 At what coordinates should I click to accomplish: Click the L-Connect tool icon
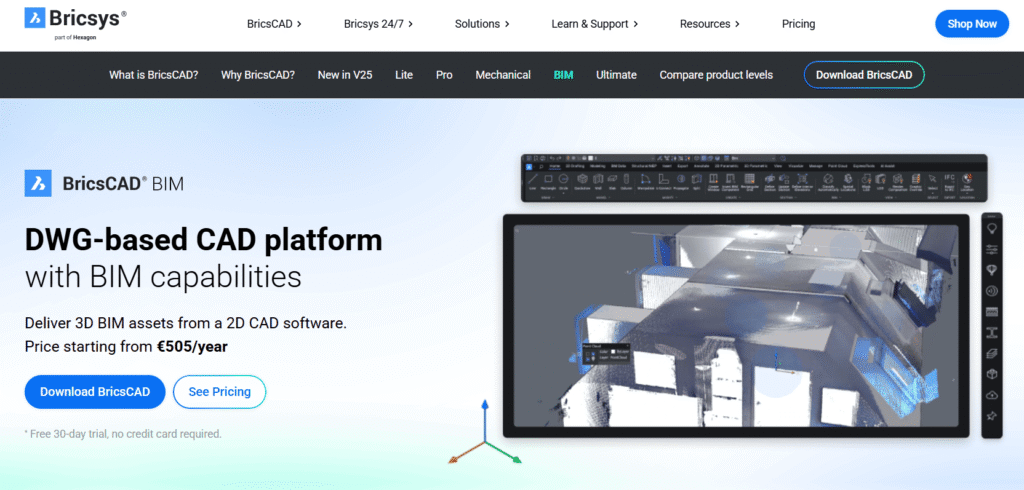click(664, 181)
